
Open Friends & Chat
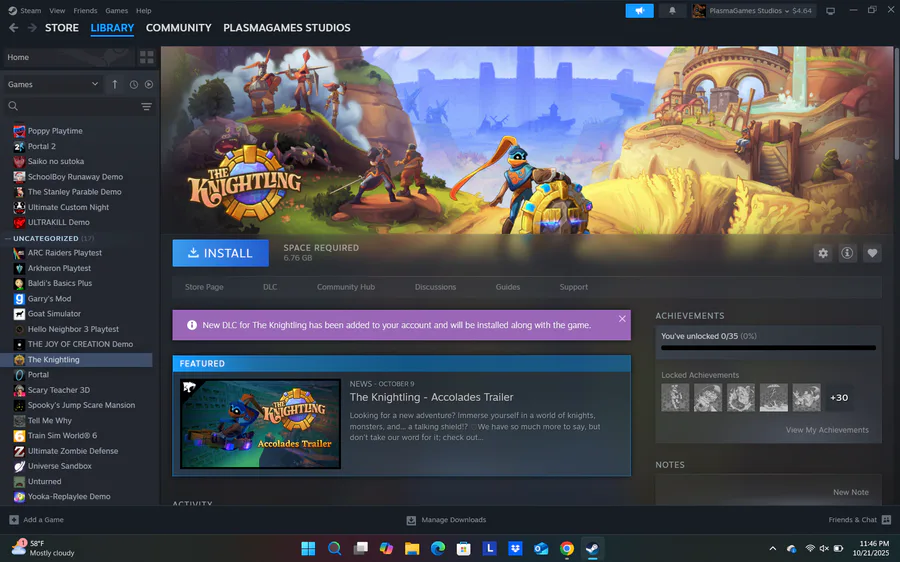[x=859, y=520]
